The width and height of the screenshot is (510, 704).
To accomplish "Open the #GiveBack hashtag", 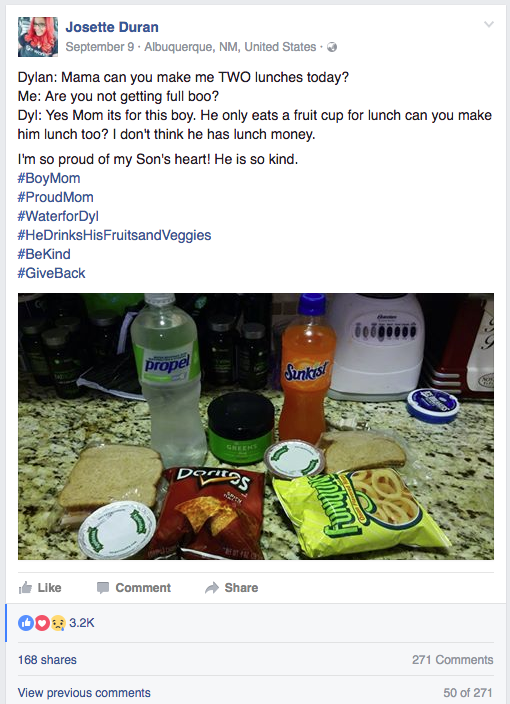I will point(52,273).
